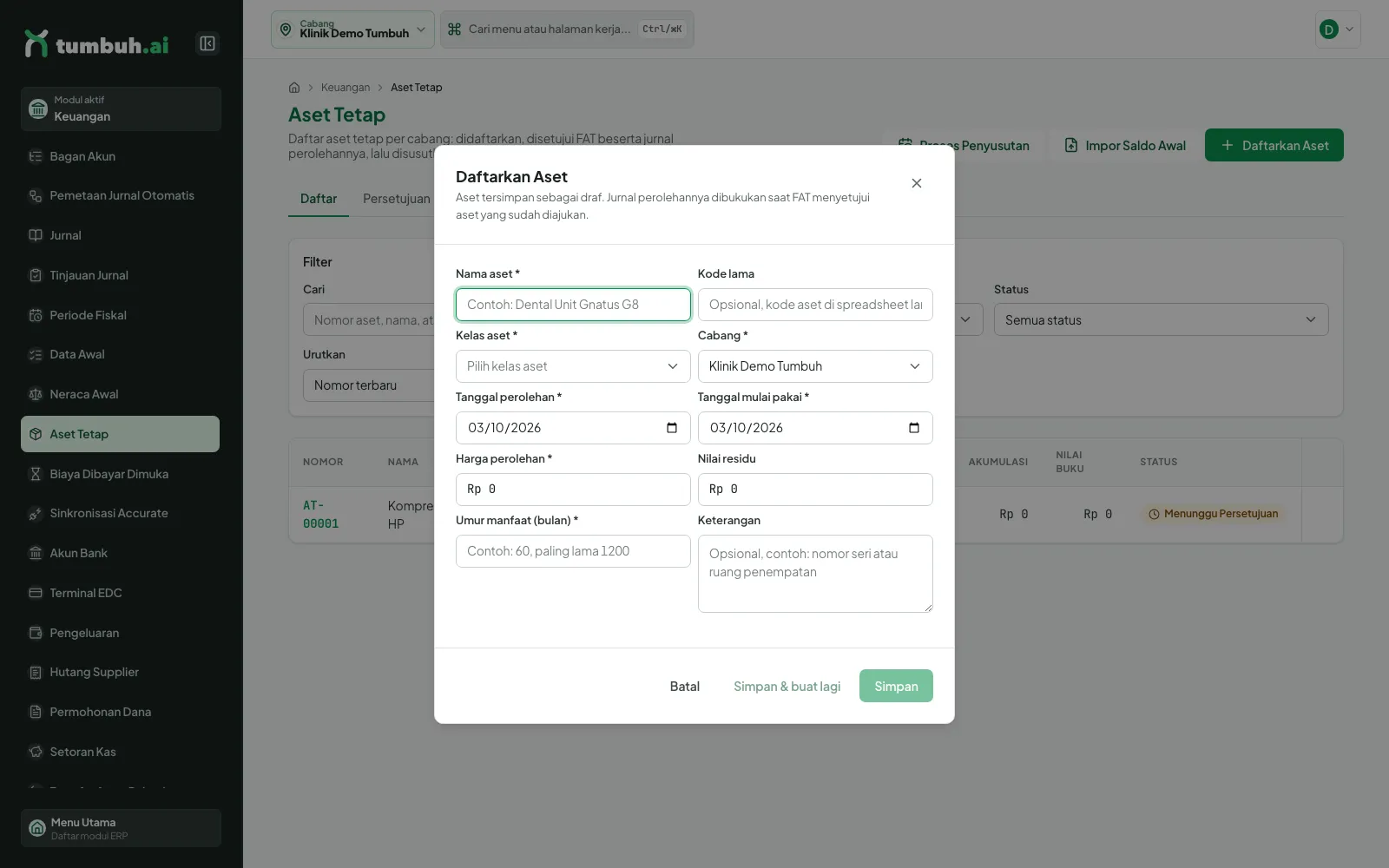Open Neraca Awal page
1389x868 pixels.
click(121, 394)
